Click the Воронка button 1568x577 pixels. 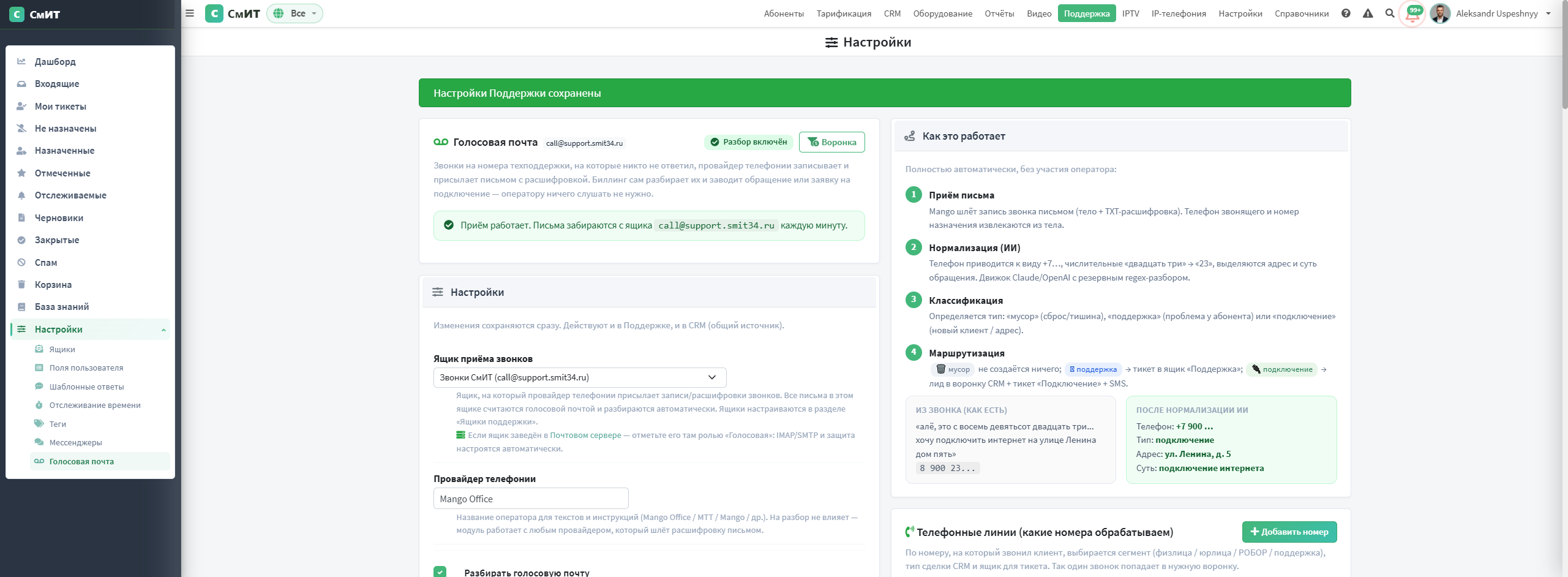(x=831, y=142)
